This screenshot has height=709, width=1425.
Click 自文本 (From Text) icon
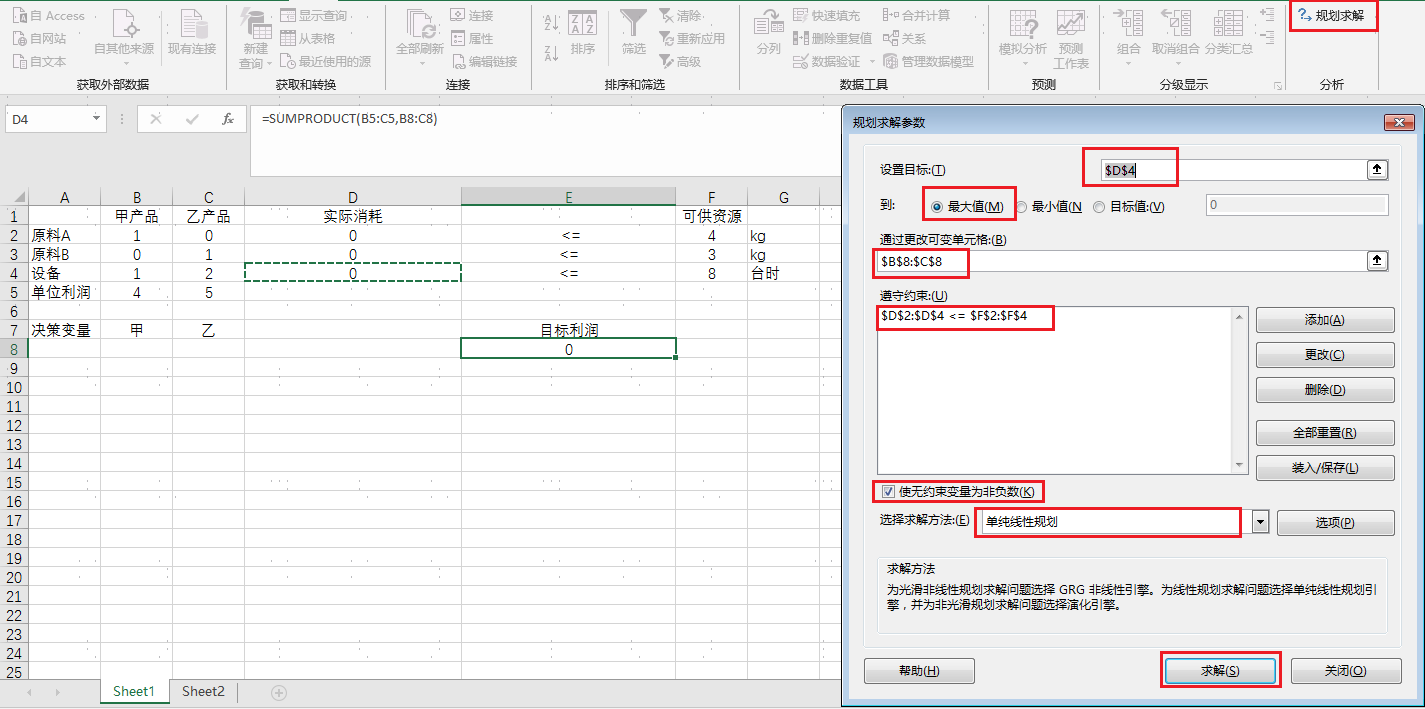point(20,61)
